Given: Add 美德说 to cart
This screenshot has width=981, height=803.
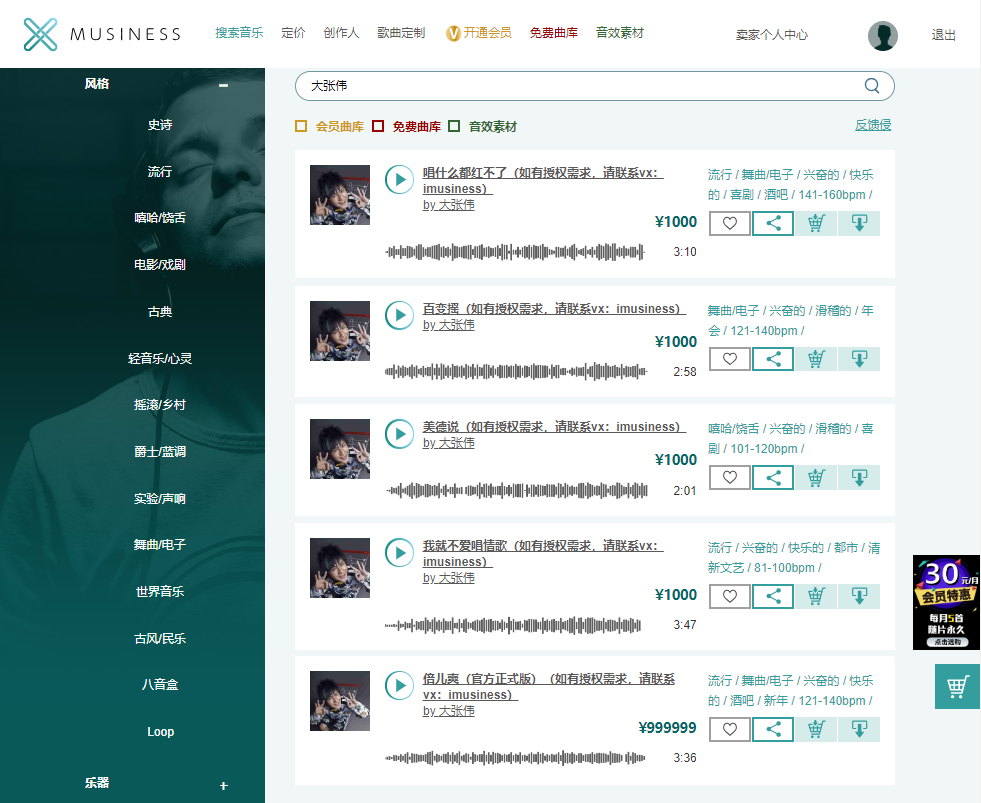Looking at the screenshot, I should coord(816,478).
